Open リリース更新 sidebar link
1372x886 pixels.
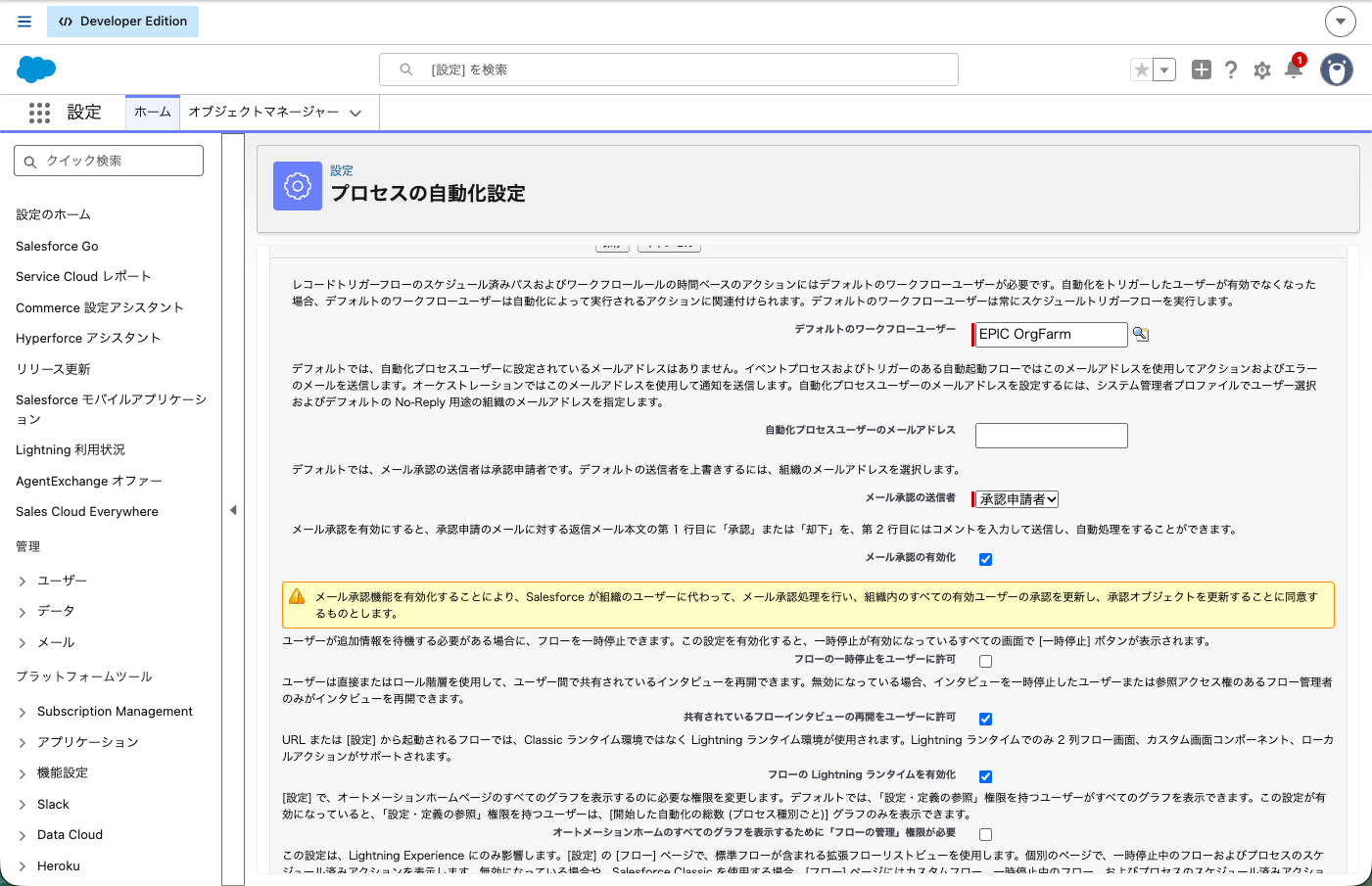point(53,369)
